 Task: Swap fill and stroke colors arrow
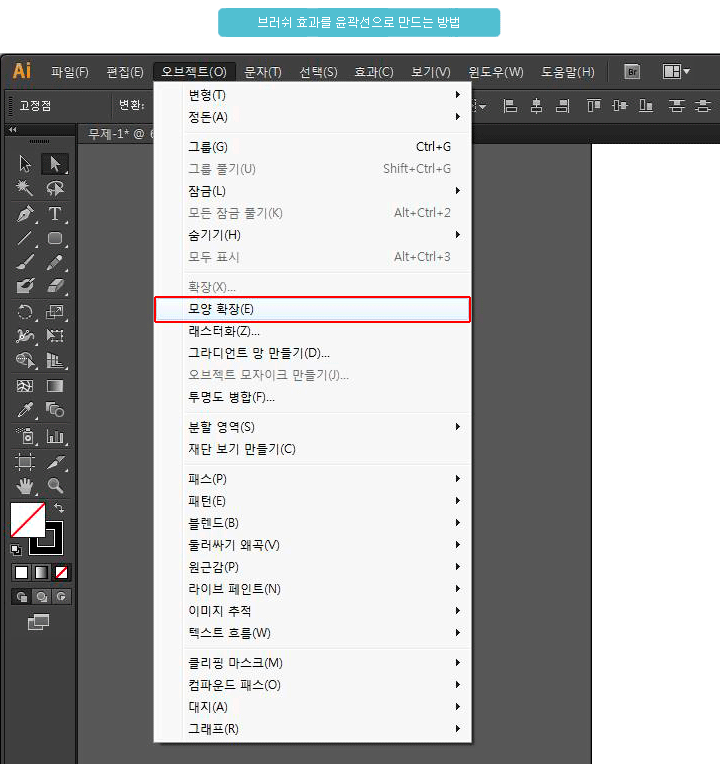pos(58,509)
